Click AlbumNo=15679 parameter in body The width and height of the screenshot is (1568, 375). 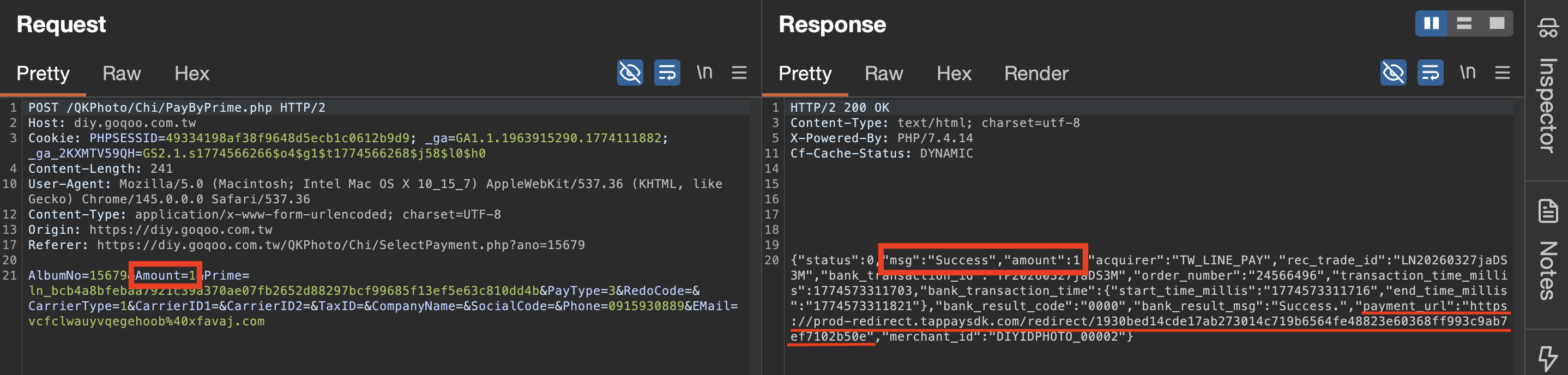pyautogui.click(x=77, y=275)
